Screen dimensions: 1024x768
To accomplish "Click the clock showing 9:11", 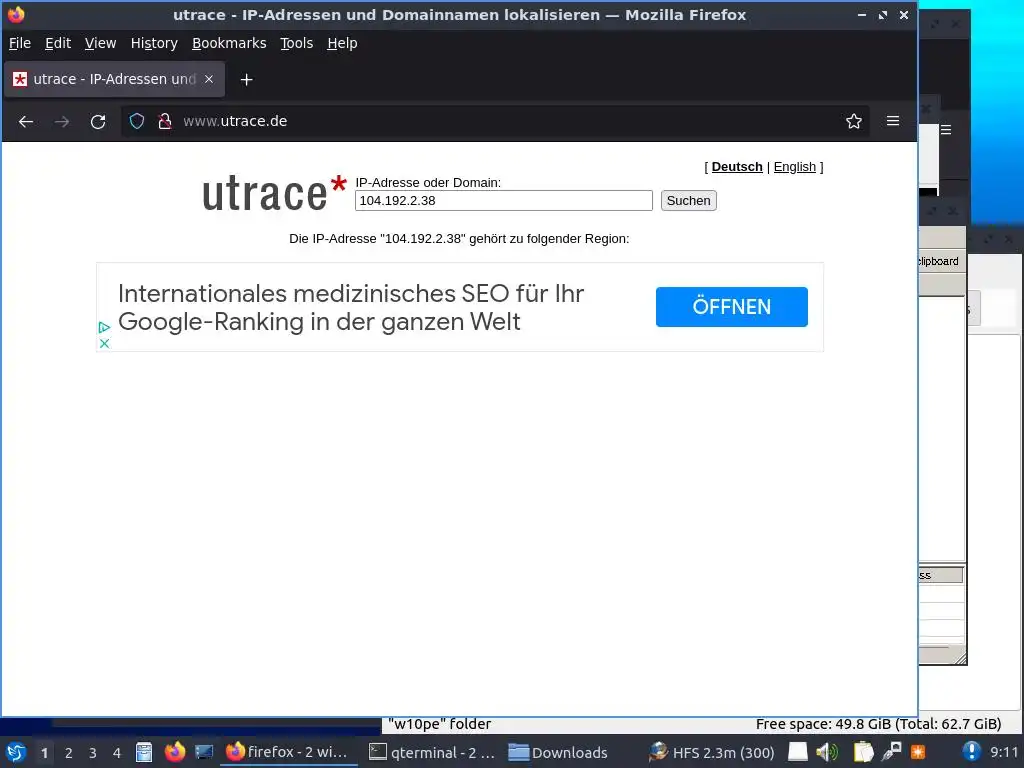I will coord(1004,752).
